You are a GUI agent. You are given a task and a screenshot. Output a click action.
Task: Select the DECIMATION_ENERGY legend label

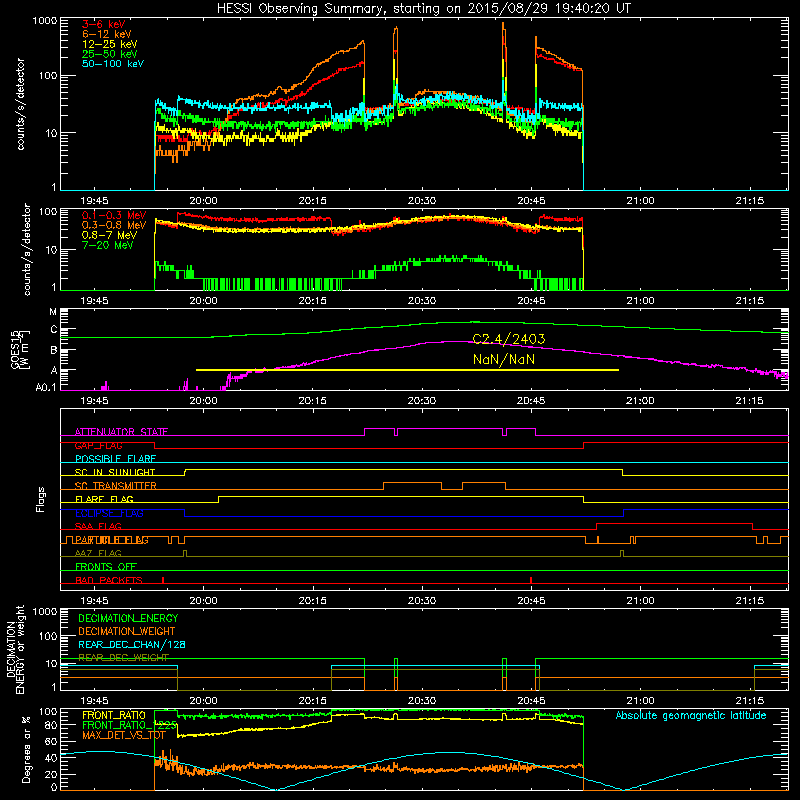[x=128, y=618]
